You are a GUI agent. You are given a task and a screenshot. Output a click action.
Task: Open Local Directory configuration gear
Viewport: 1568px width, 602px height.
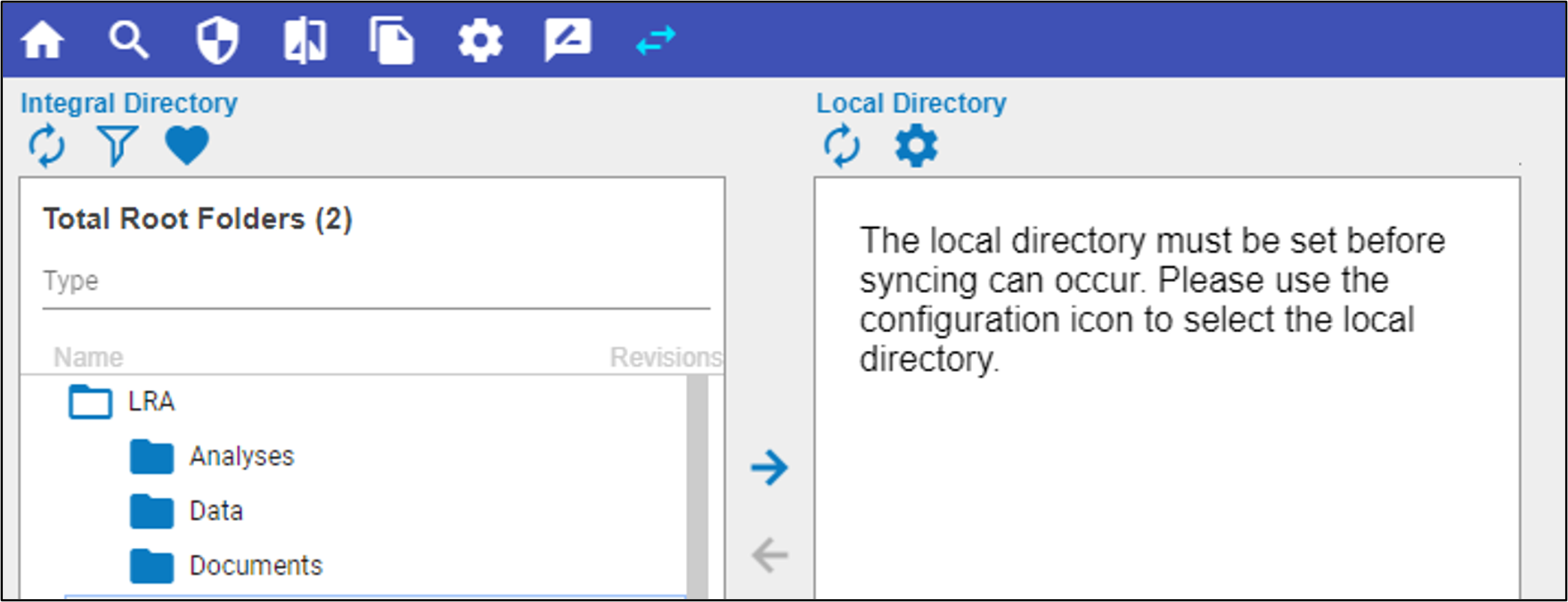click(916, 145)
